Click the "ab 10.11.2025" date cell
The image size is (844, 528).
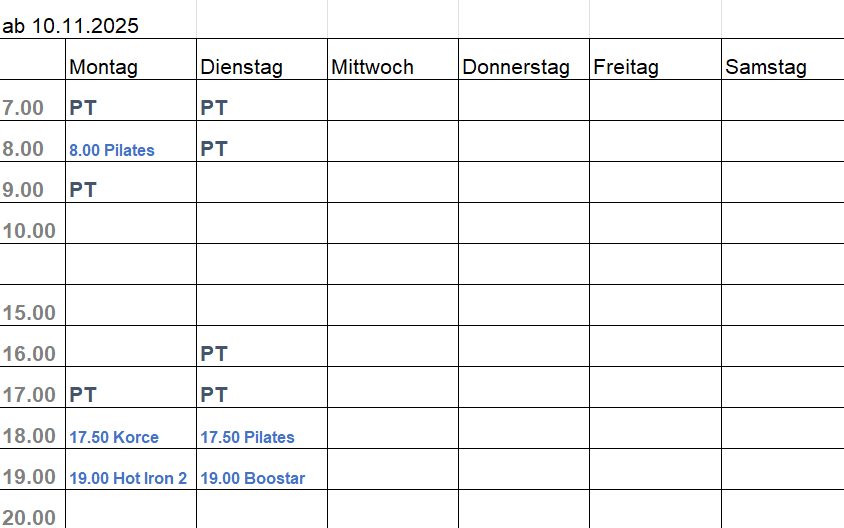click(71, 26)
